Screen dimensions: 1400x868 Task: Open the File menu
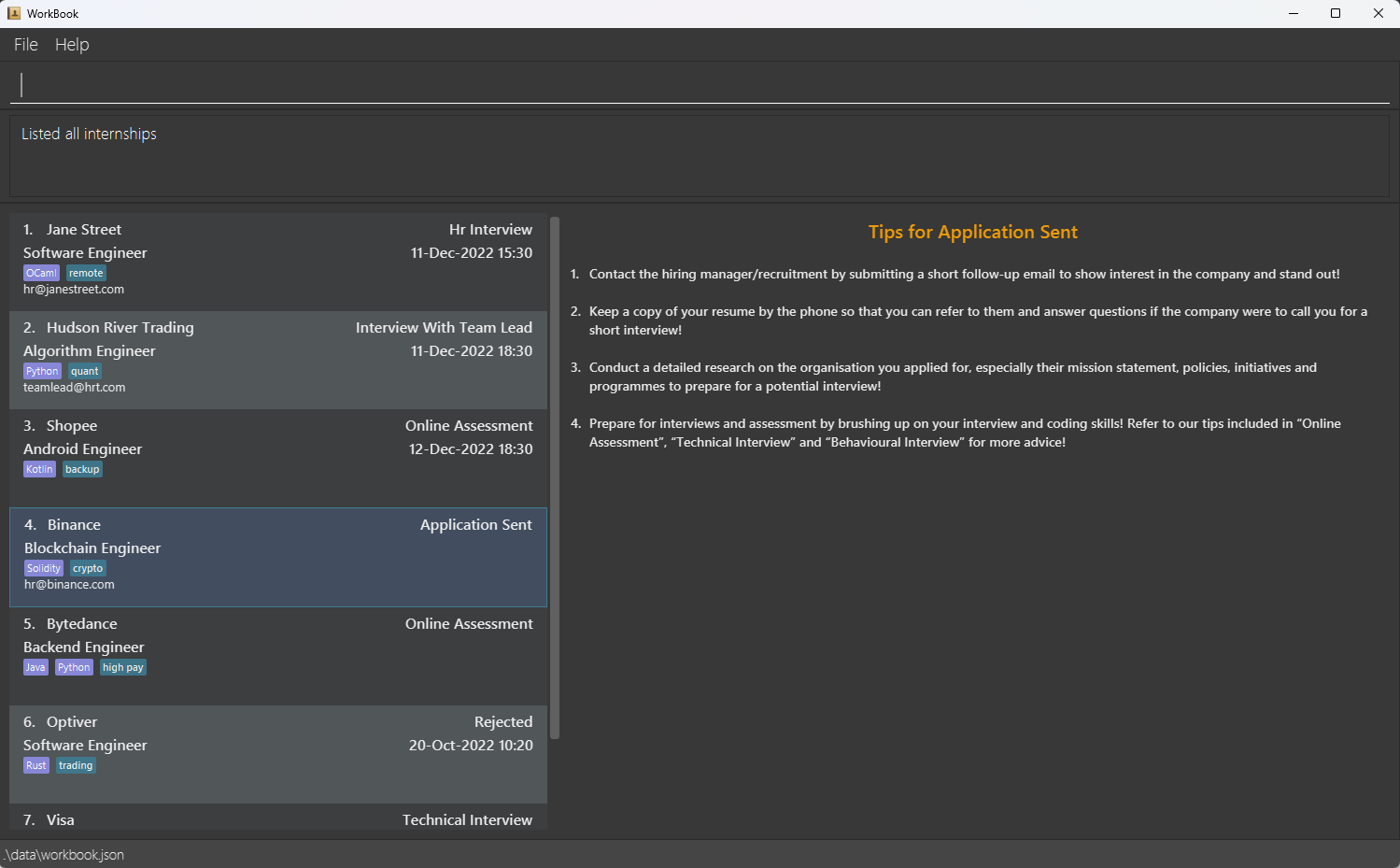(26, 45)
